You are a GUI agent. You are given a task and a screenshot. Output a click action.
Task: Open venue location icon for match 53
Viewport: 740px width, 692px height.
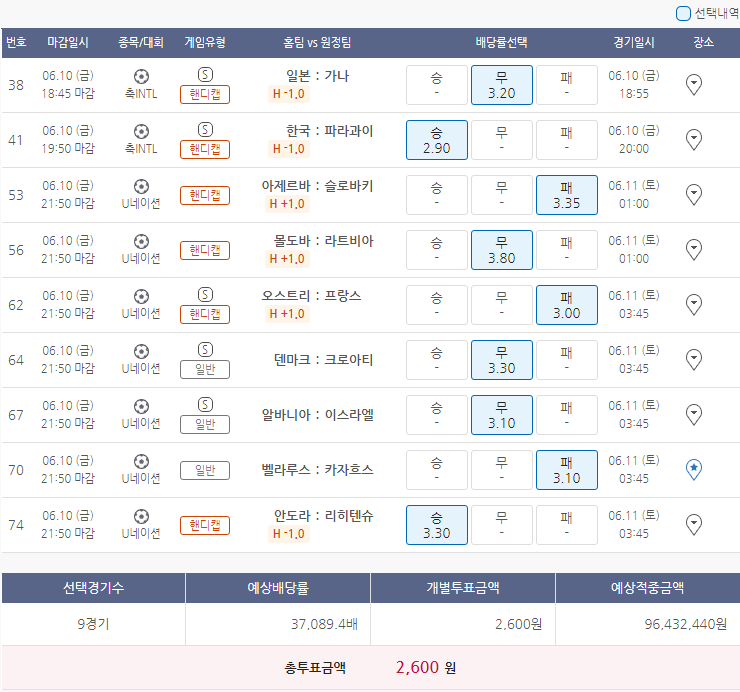(x=693, y=195)
